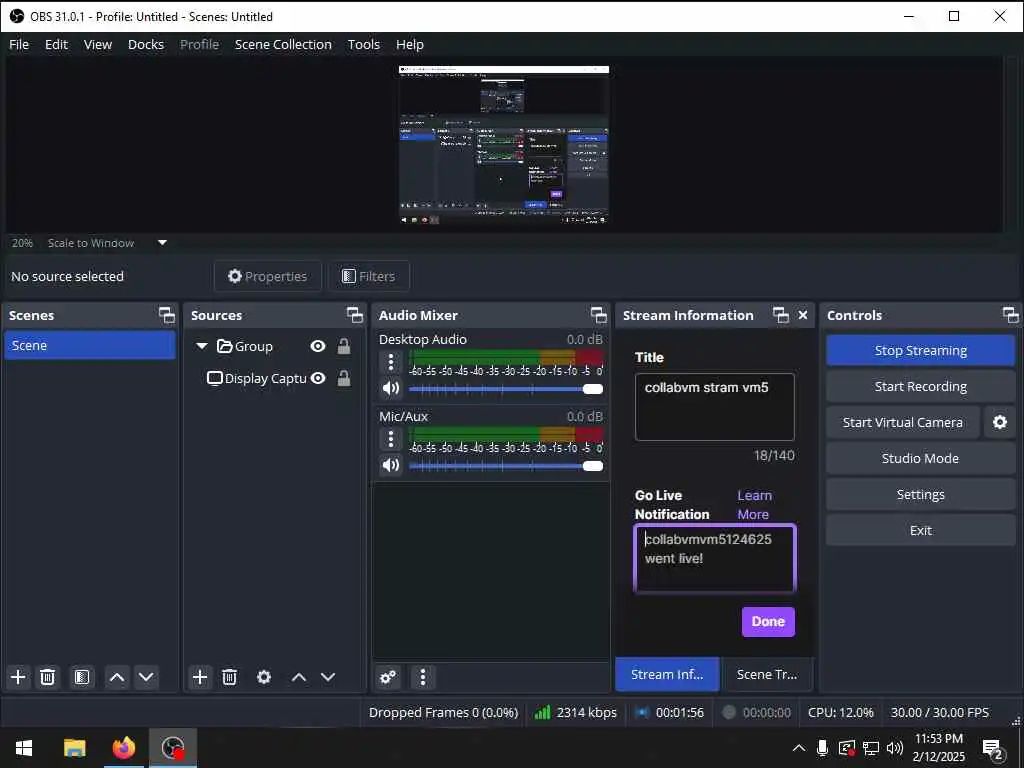Open the View menu
This screenshot has width=1024, height=768.
coord(97,44)
